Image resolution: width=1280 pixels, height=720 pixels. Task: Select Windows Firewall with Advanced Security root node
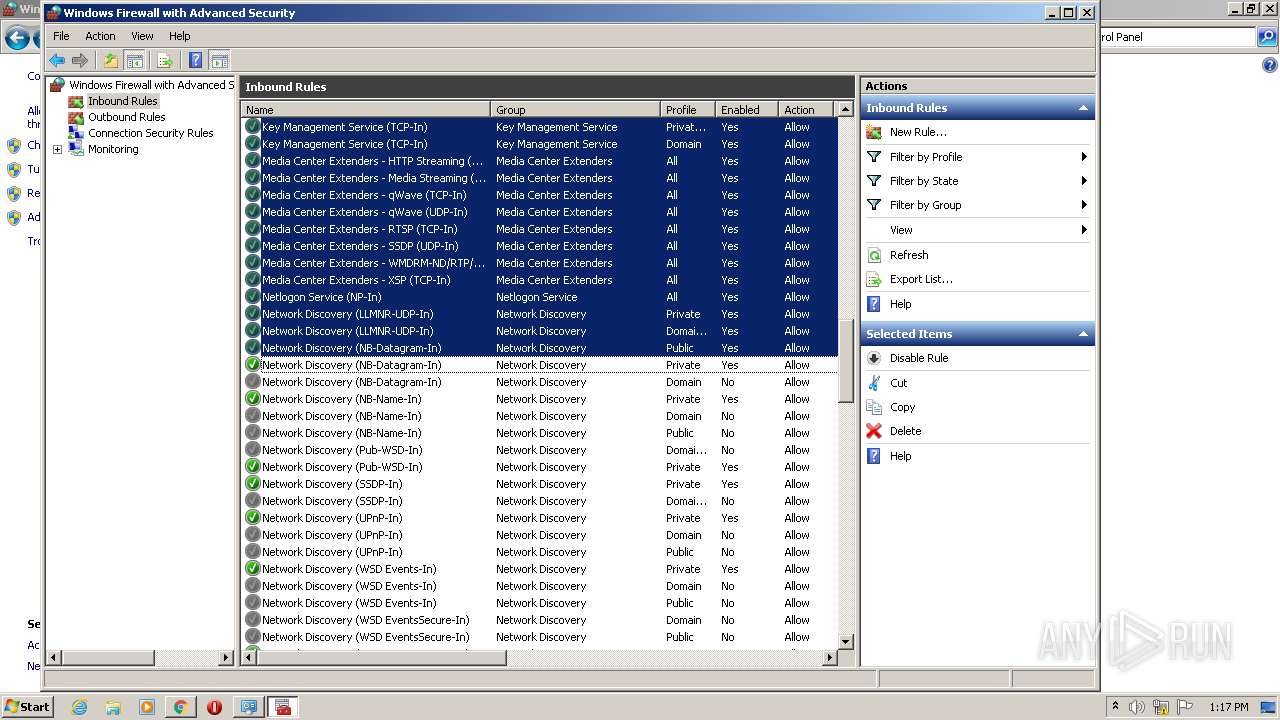coord(151,85)
